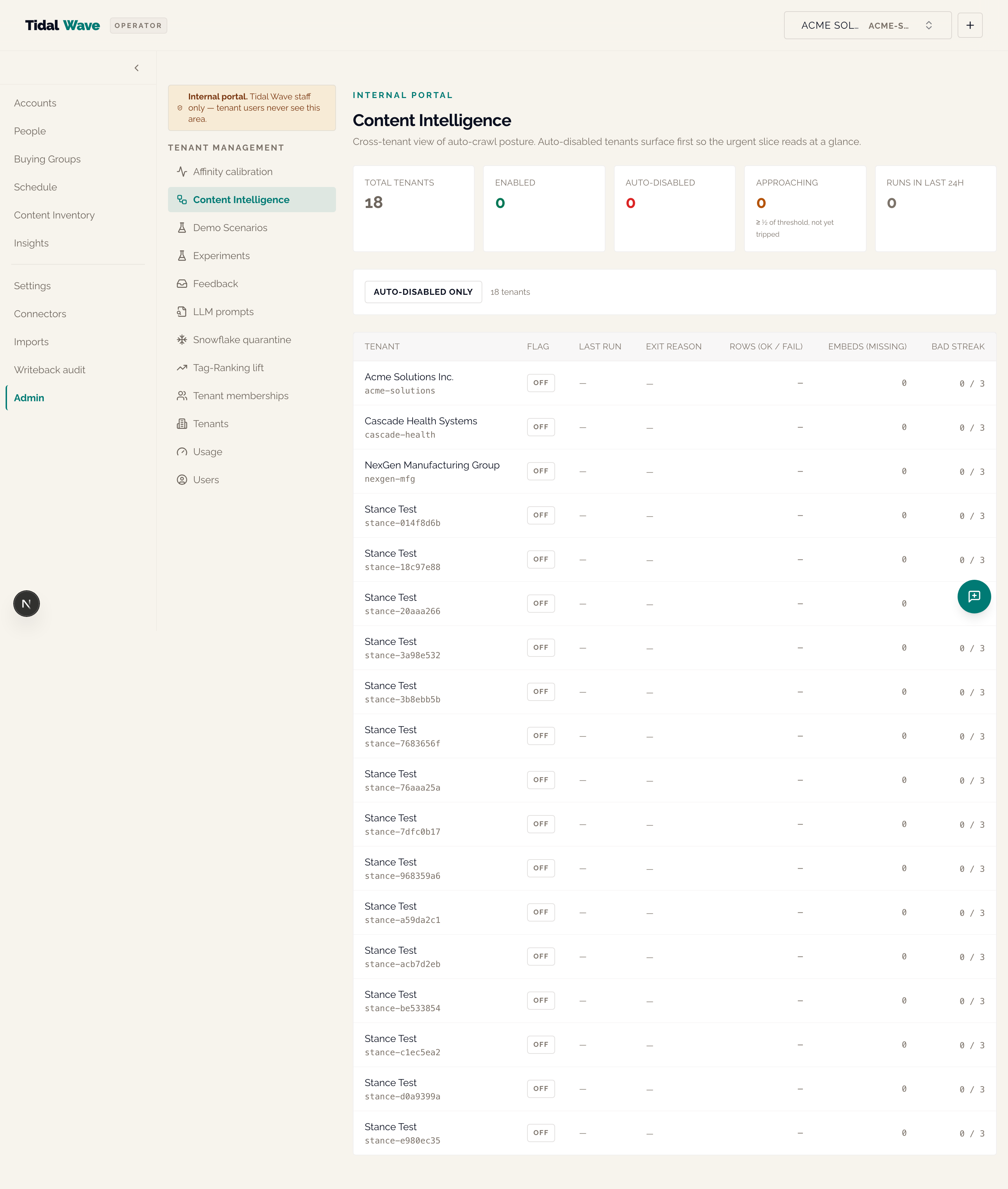Click the stance-968359a6 tenant slug
1008x1189 pixels.
(x=402, y=876)
